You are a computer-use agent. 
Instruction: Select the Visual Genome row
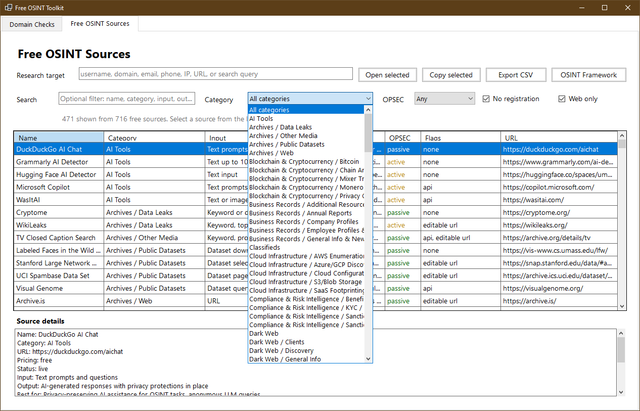point(316,289)
